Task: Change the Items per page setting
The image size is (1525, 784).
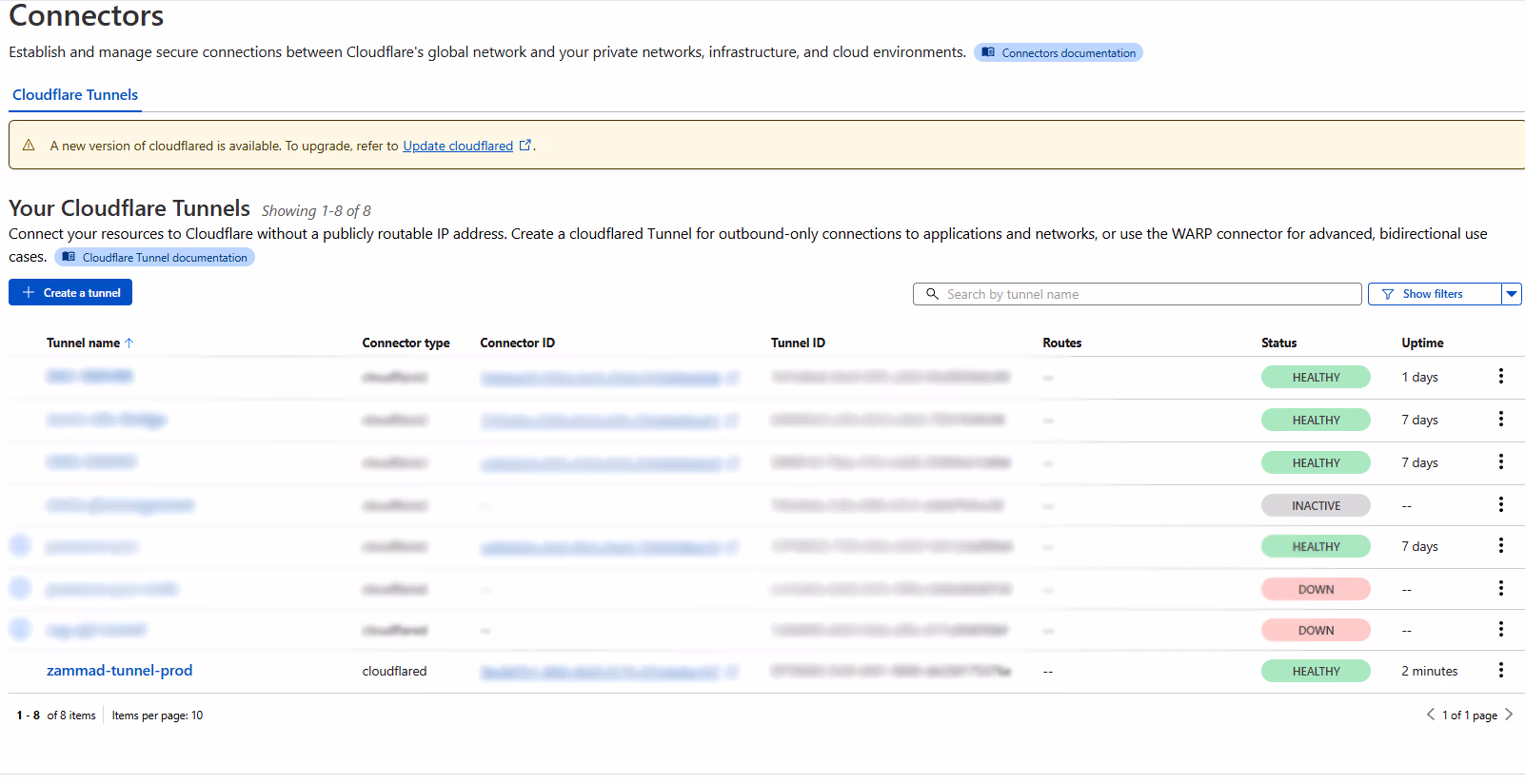Action: [158, 715]
